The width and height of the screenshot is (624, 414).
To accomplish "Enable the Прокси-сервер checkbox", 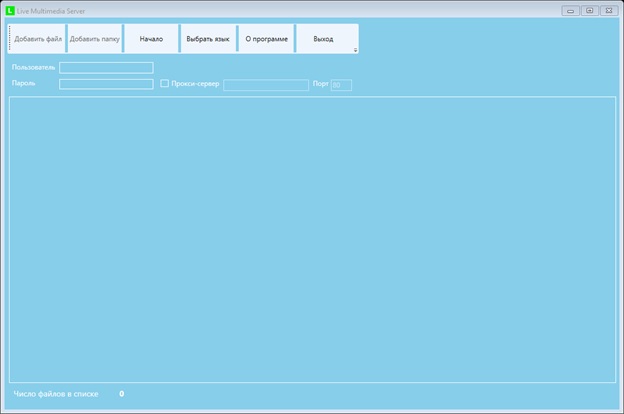I will point(164,83).
